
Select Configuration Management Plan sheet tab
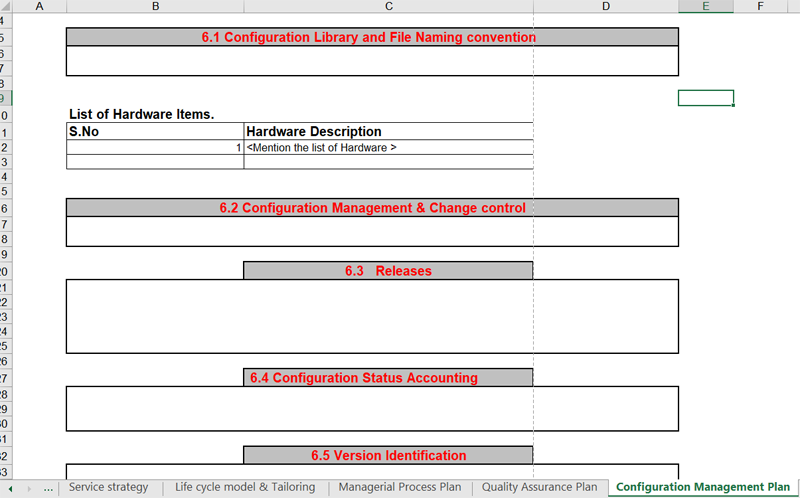703,487
